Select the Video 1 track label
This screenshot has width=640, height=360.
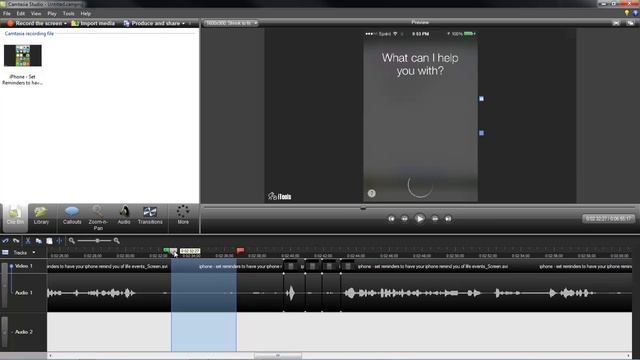tap(24, 266)
